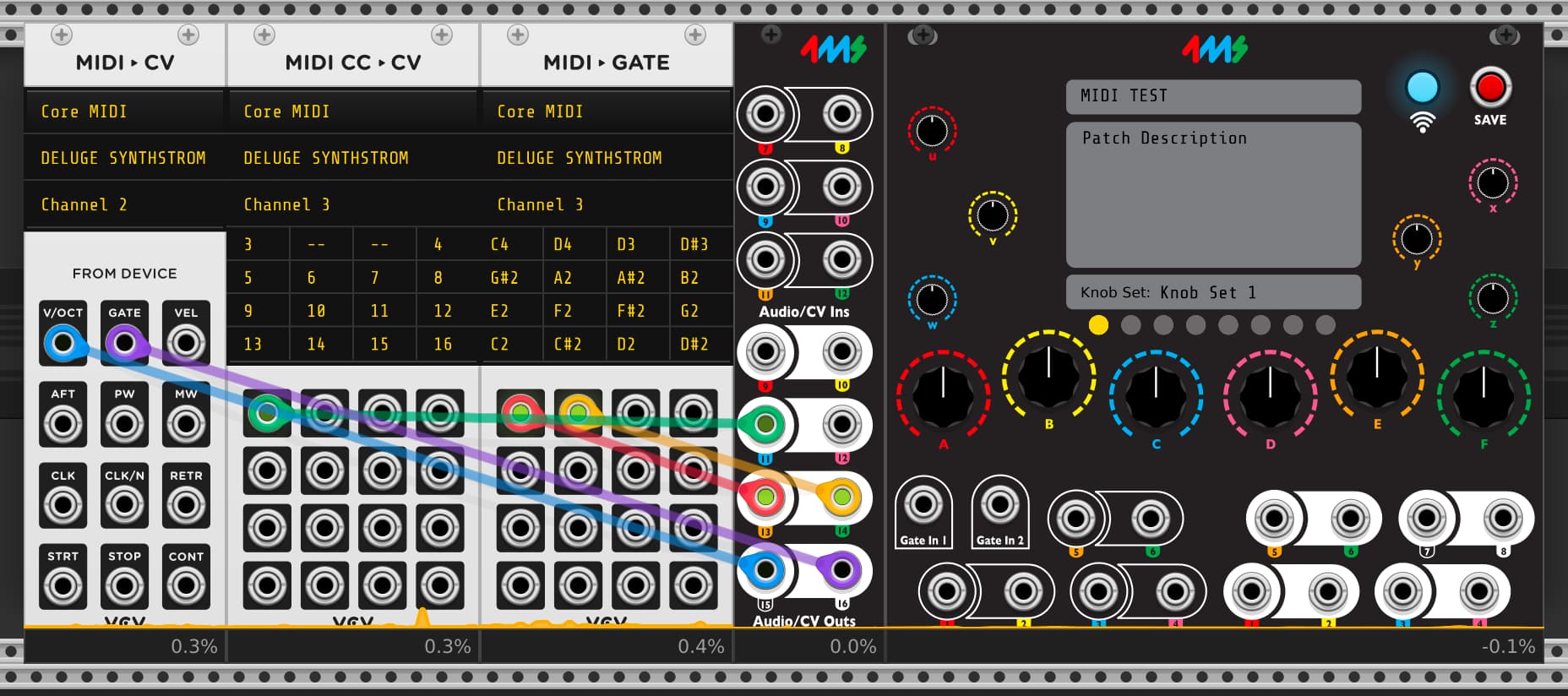Click the Gate In 2 jack
Screen dimensions: 1568x696
click(999, 506)
